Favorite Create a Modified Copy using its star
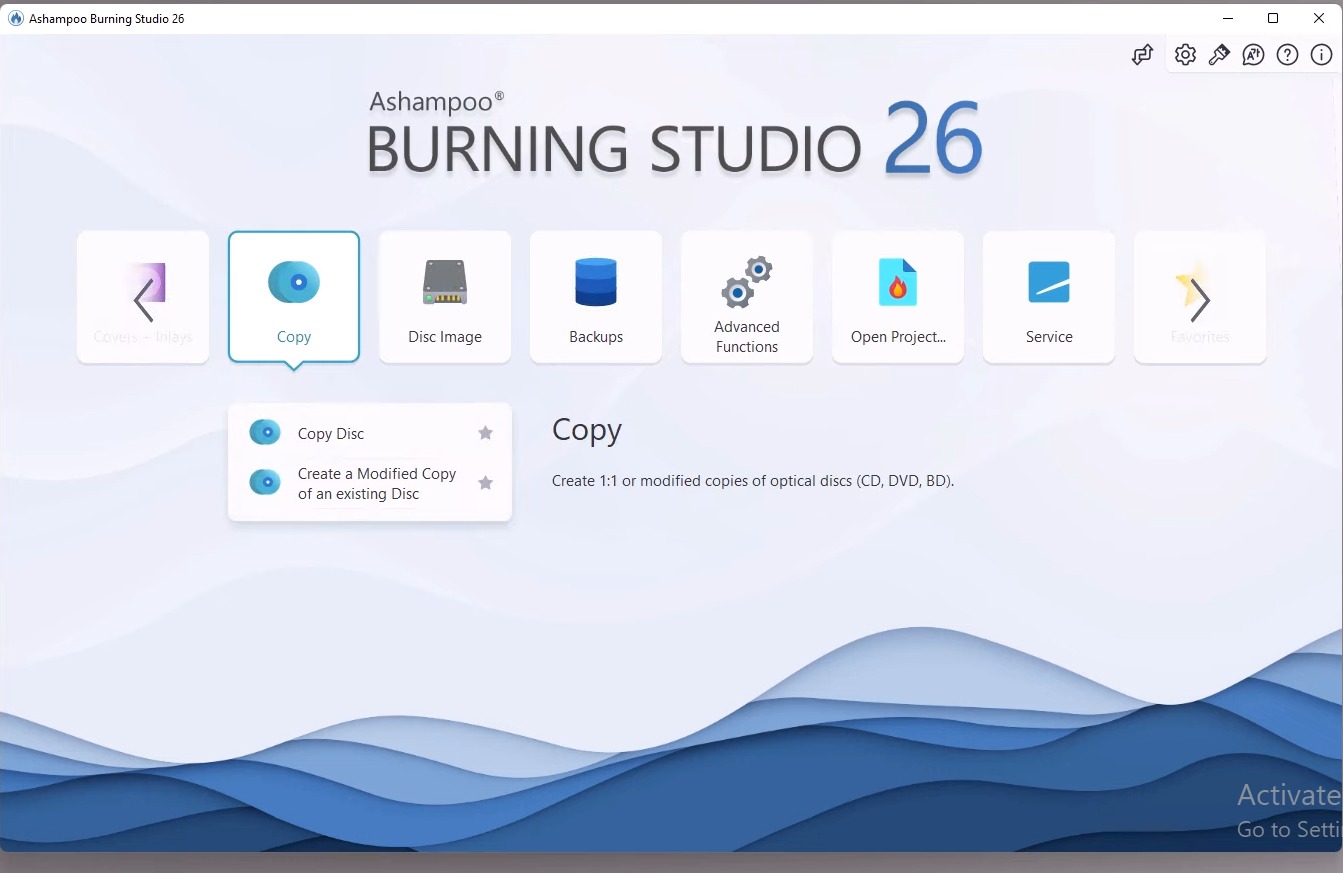The height and width of the screenshot is (873, 1343). 485,483
